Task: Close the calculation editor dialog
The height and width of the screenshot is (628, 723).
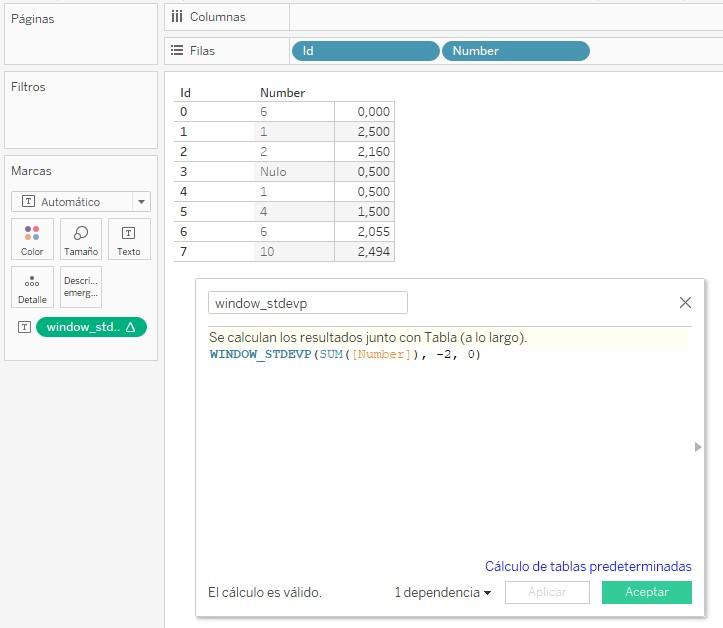Action: point(685,302)
